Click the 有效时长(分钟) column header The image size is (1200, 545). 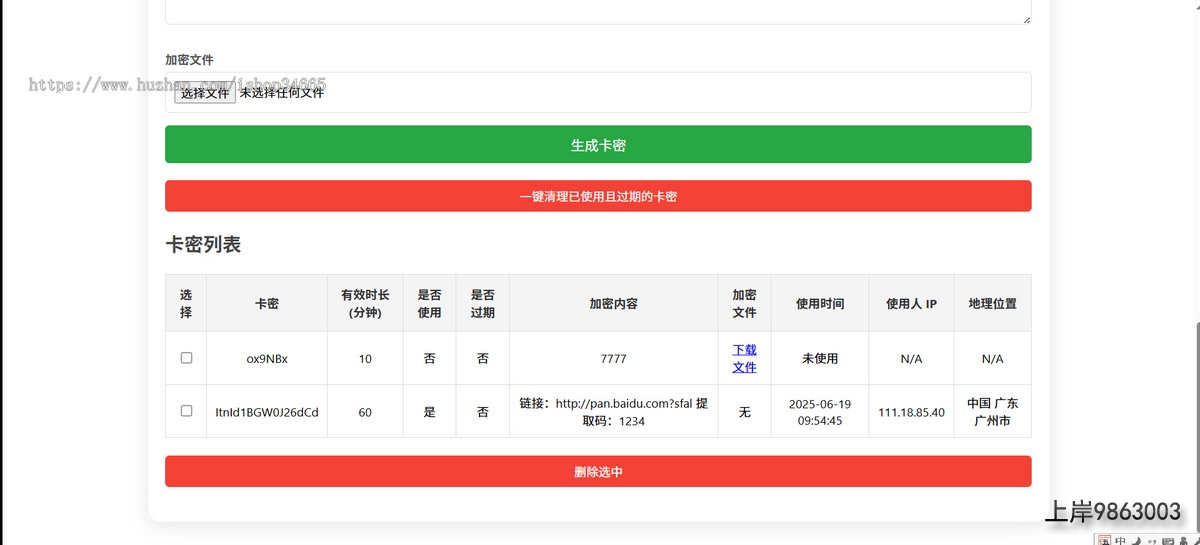365,303
